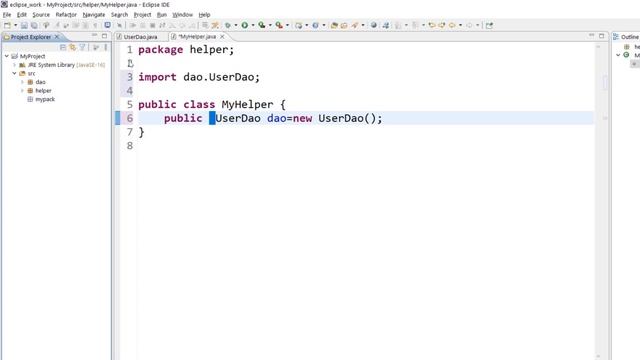The image size is (640, 360).
Task: Click the New Java Package toolbar icon
Action: point(299,25)
